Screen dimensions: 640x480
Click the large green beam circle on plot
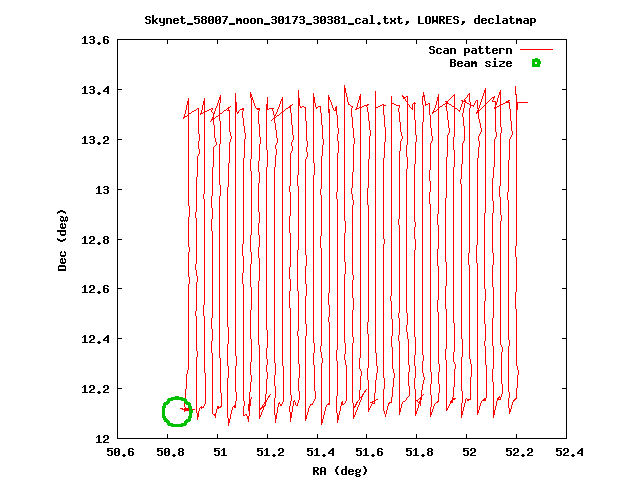point(177,411)
